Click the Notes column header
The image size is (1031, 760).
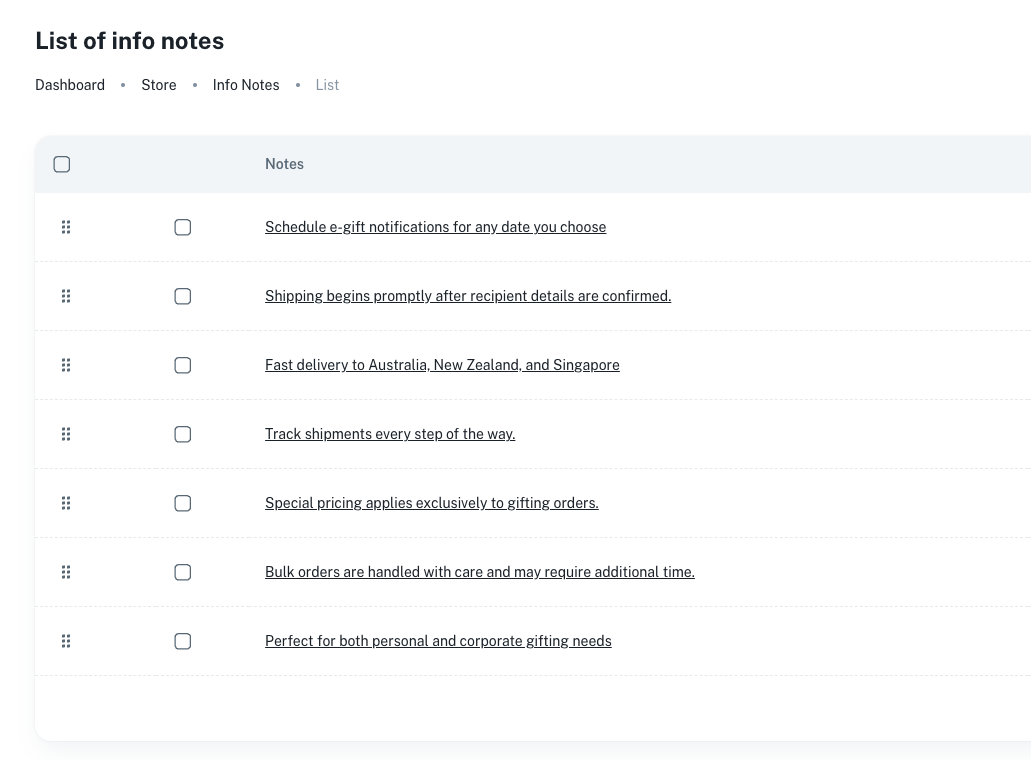284,164
